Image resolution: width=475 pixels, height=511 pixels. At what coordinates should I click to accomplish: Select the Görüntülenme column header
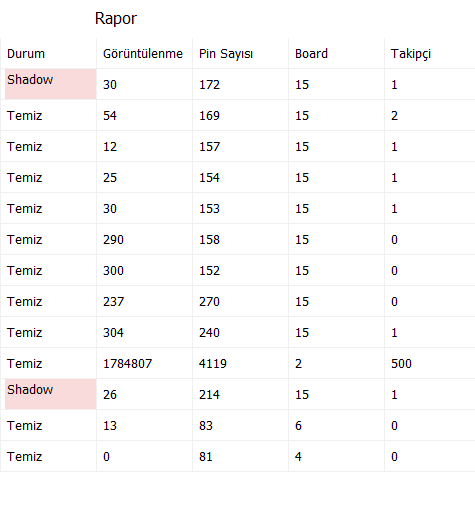point(145,53)
